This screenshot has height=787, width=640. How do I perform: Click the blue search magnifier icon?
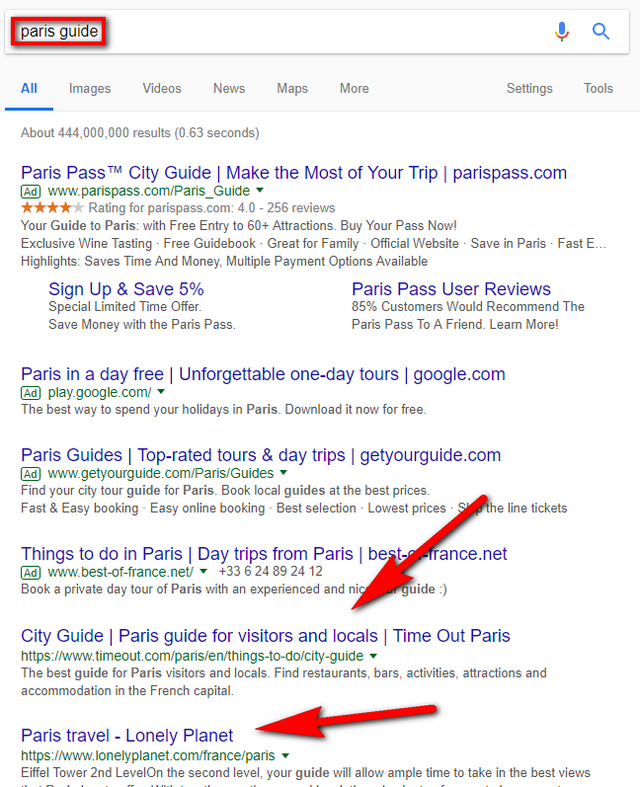coord(601,32)
